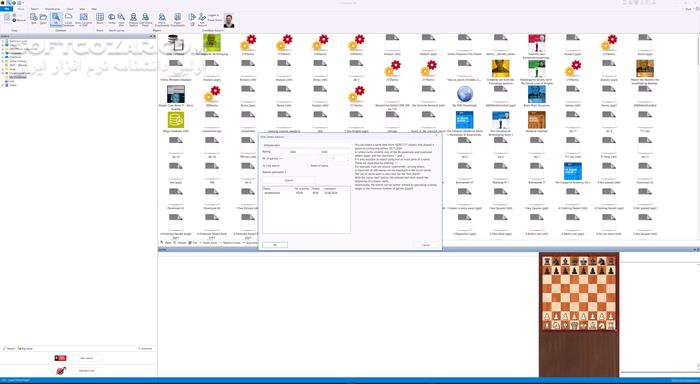
Task: Click the Cloud Databases ribbon icon
Action: pyautogui.click(x=68, y=20)
